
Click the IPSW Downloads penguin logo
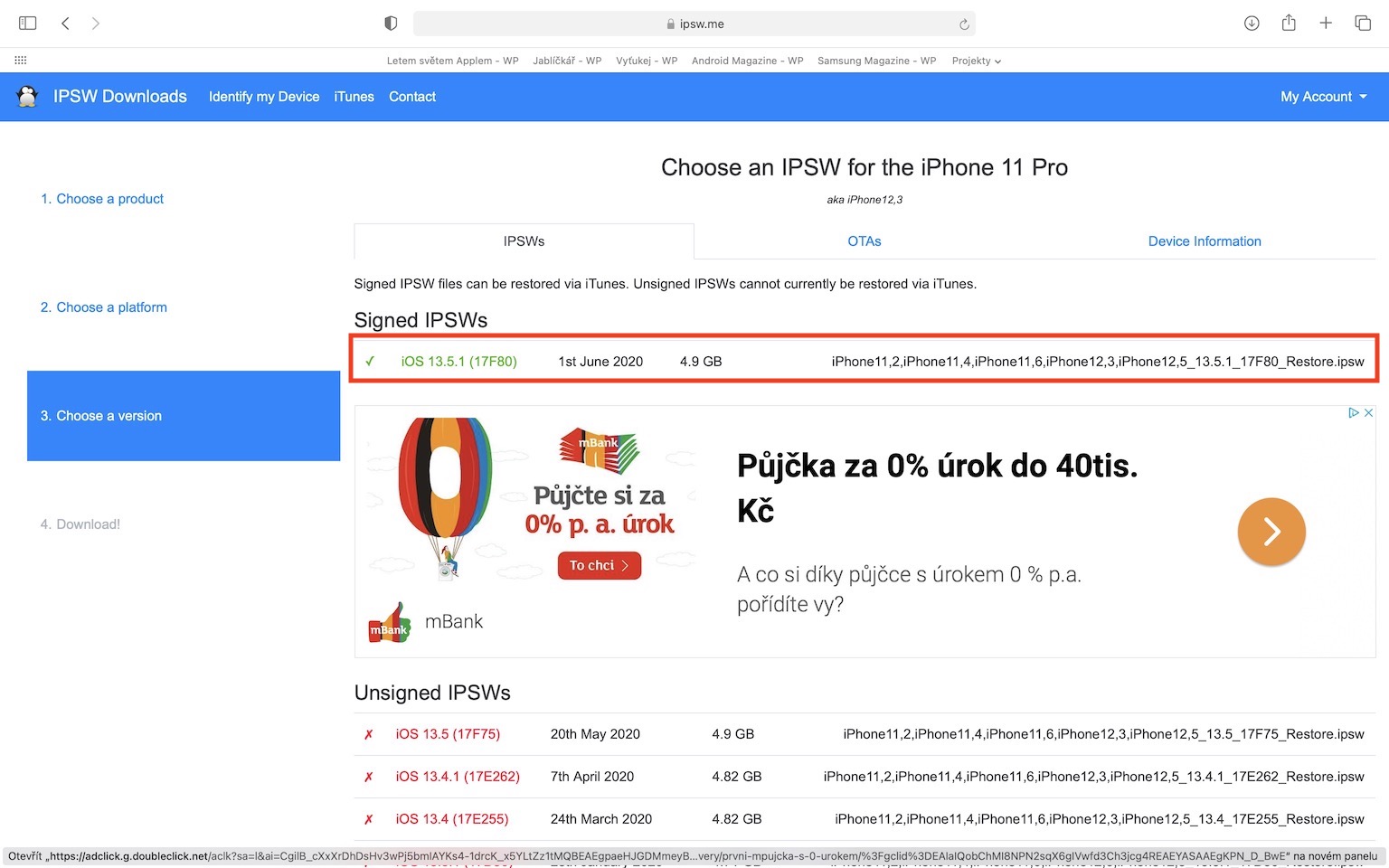[27, 96]
